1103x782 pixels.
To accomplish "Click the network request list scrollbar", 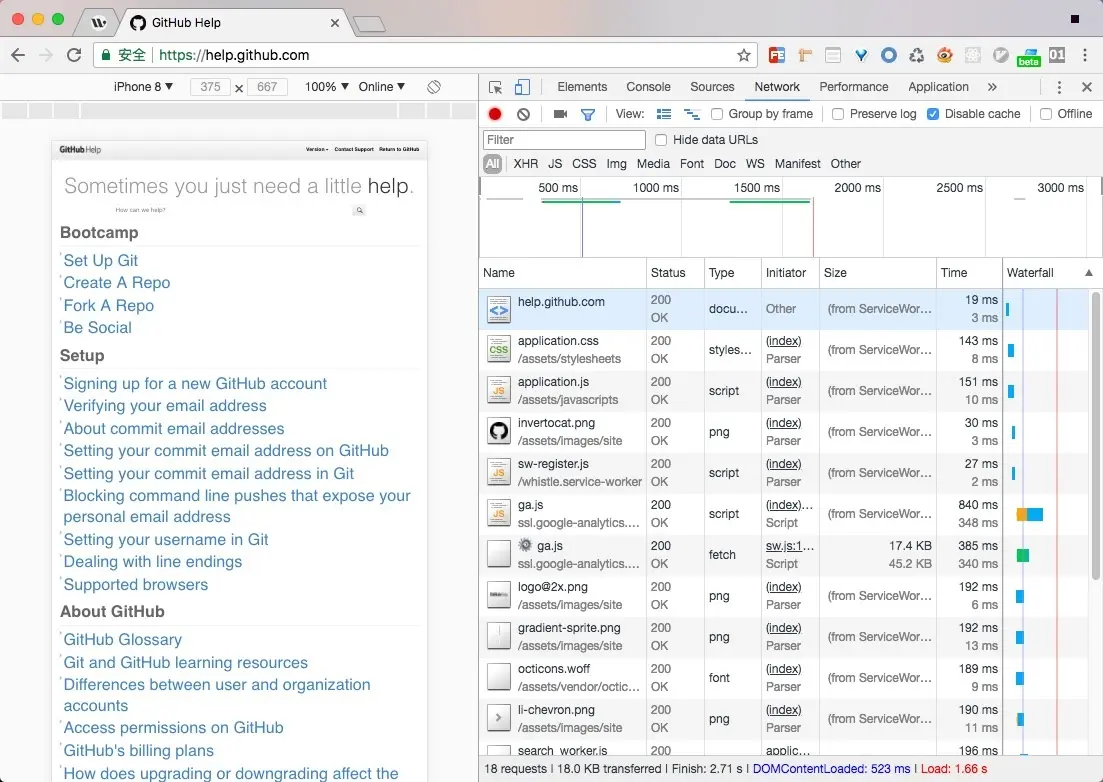I will [1096, 436].
